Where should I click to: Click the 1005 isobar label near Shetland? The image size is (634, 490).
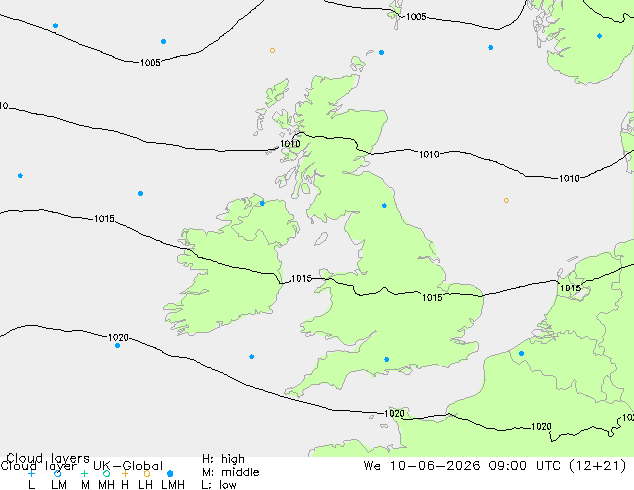click(x=416, y=17)
